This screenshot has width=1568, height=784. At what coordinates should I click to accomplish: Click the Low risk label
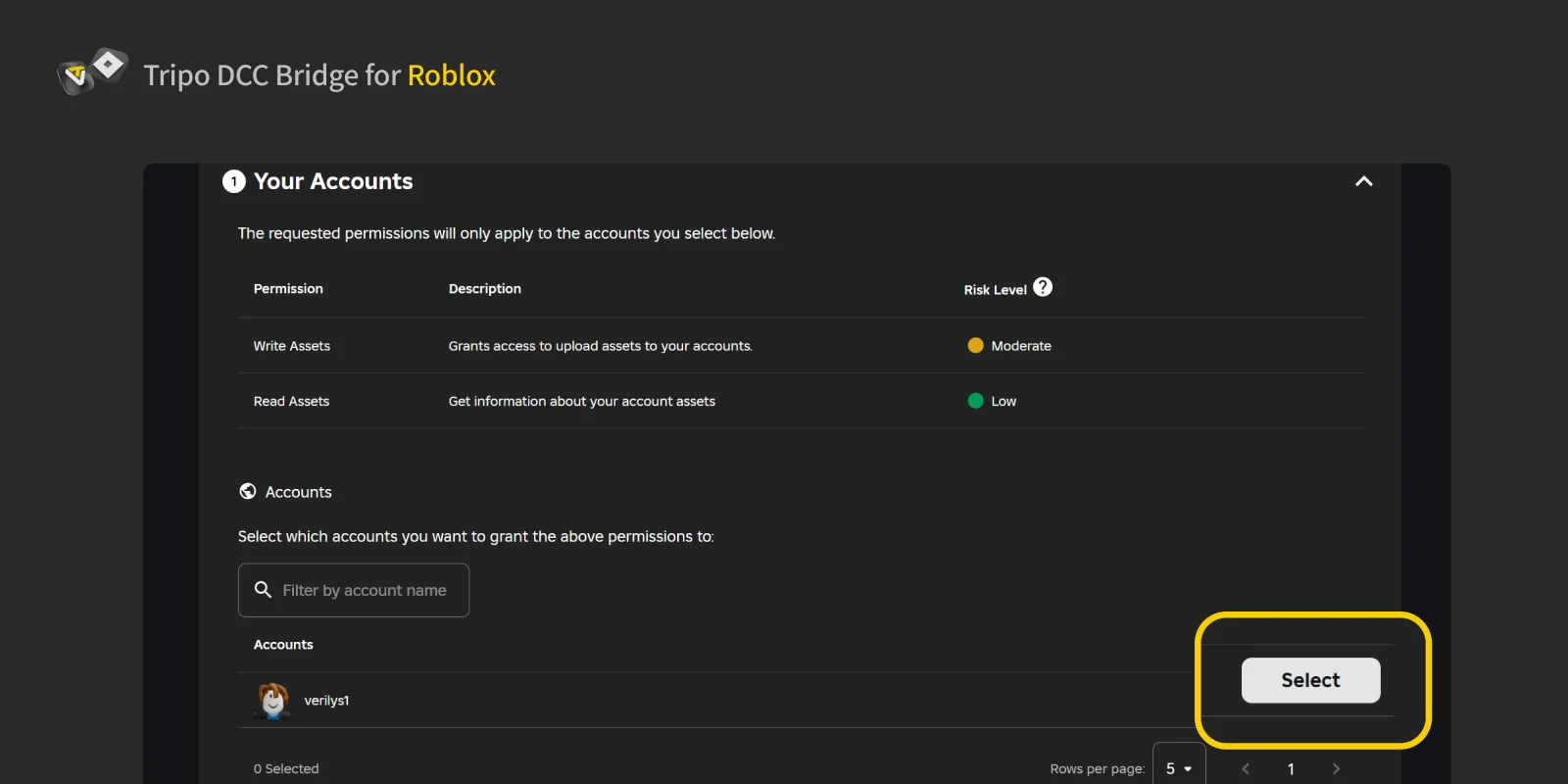pos(1004,401)
